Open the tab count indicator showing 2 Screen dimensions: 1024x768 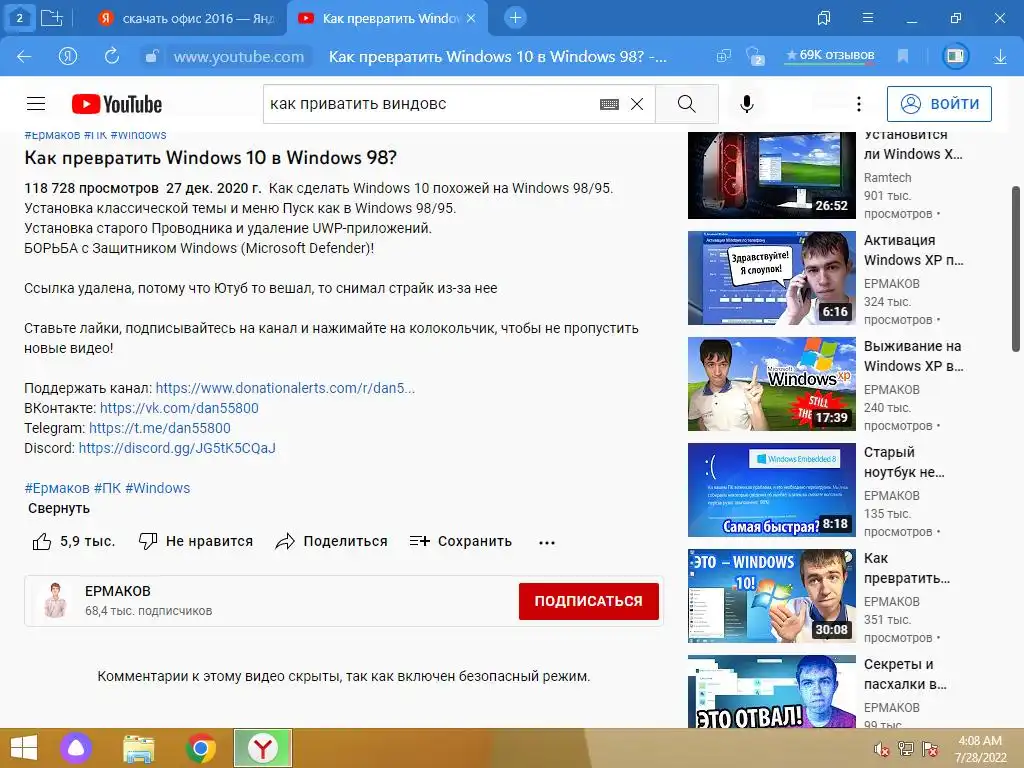(x=20, y=18)
